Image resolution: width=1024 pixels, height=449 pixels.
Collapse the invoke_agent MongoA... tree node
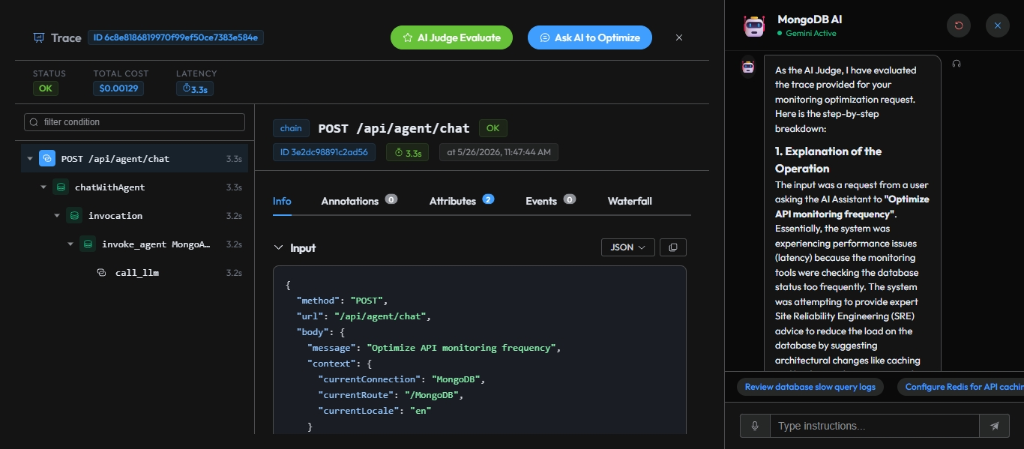[71, 244]
